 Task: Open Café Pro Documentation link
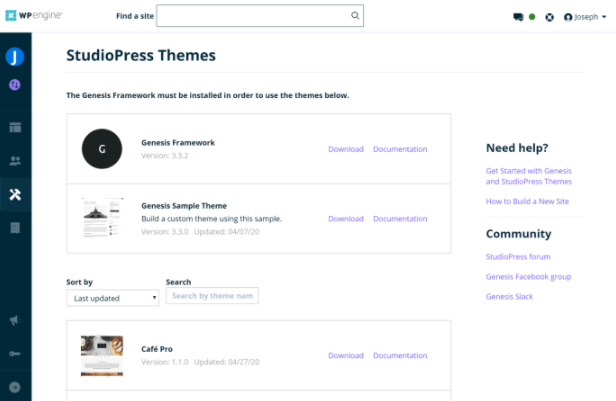tap(400, 355)
